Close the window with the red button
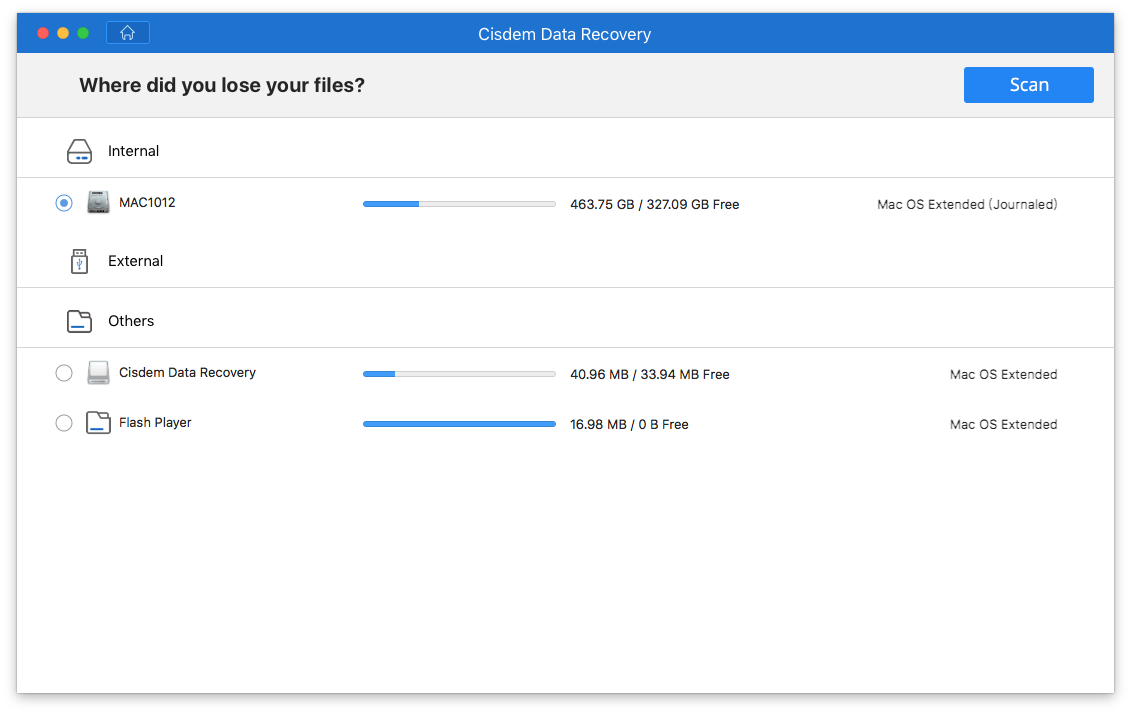The height and width of the screenshot is (714, 1131). point(43,33)
